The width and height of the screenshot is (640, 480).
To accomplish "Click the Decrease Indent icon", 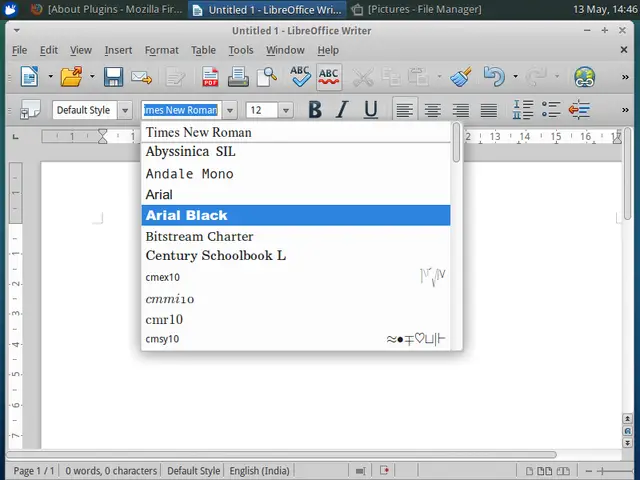I will click(x=579, y=110).
